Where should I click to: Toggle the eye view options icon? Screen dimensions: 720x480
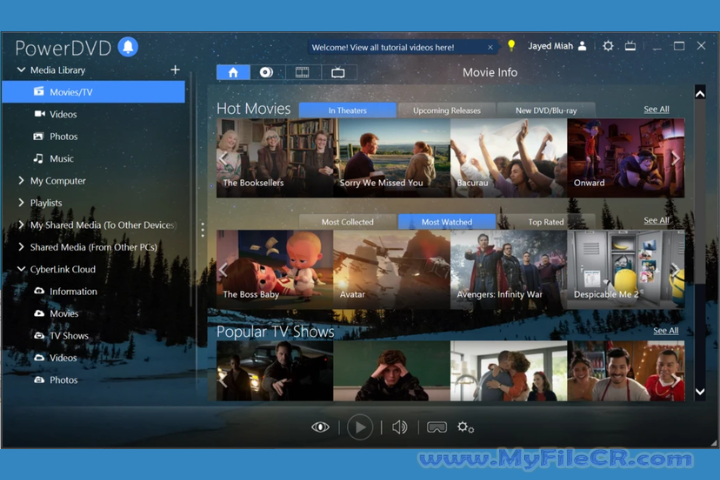tap(321, 427)
